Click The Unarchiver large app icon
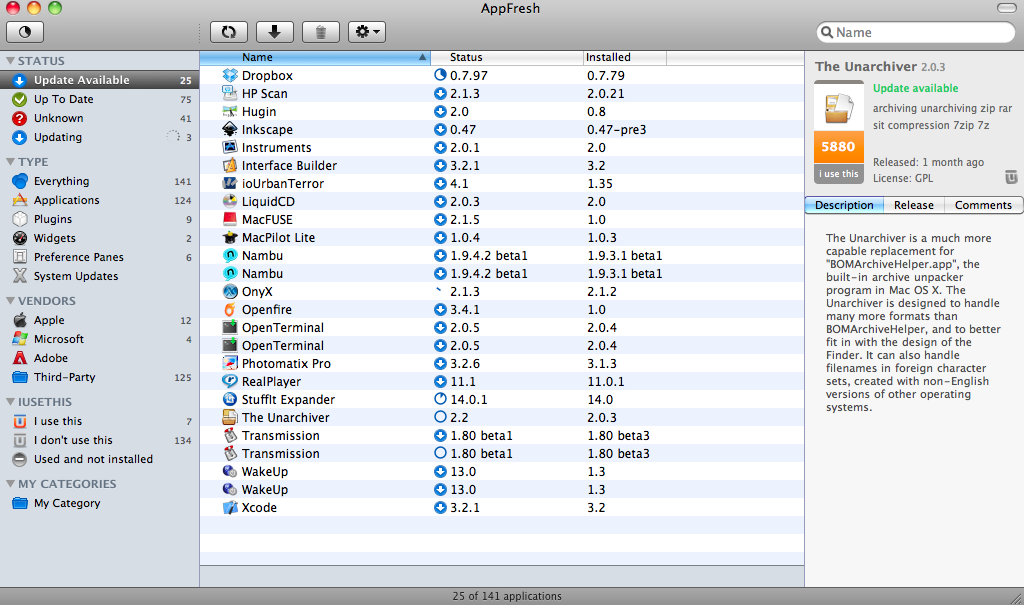This screenshot has width=1024, height=605. tap(839, 108)
